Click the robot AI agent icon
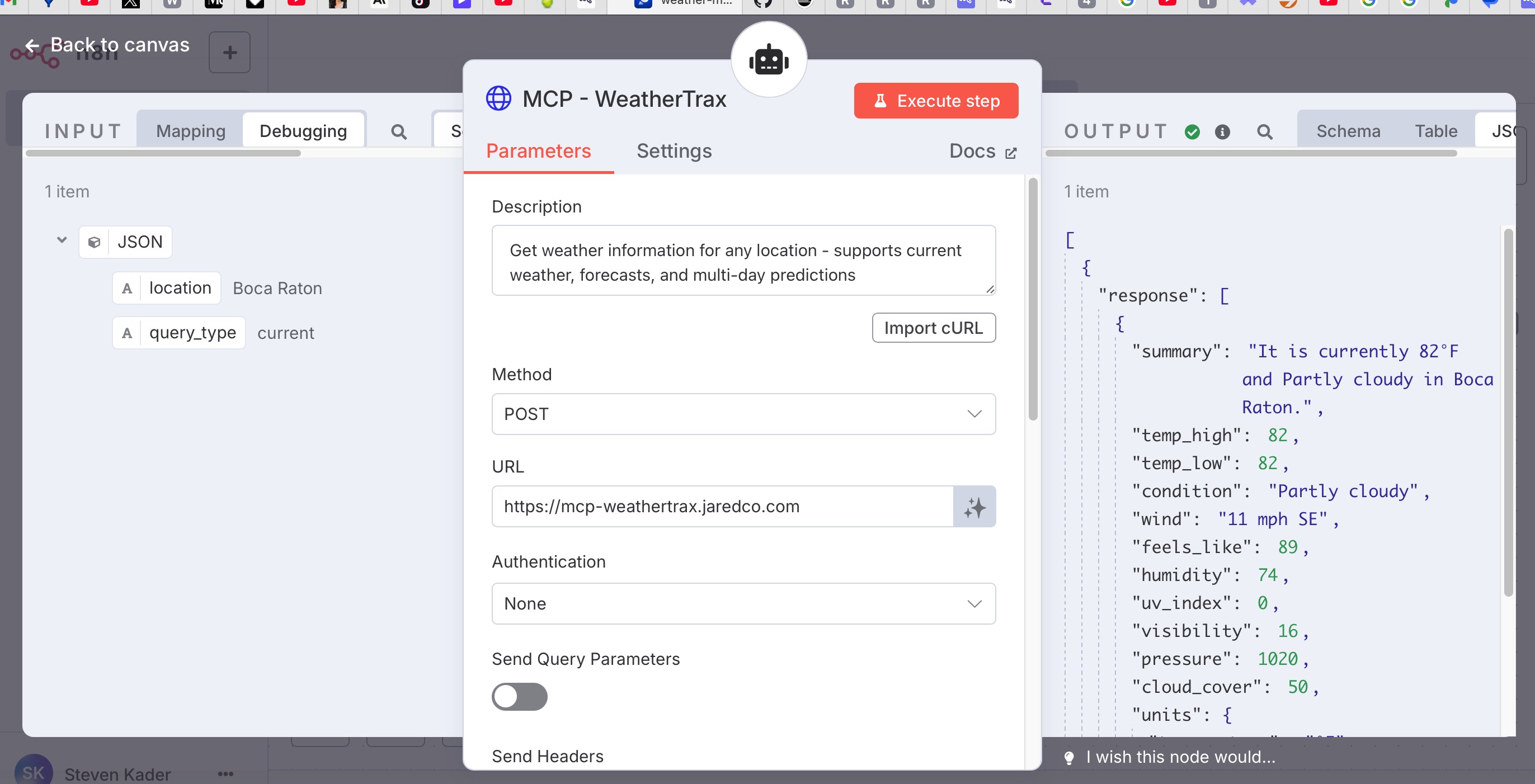1535x784 pixels. (x=769, y=60)
